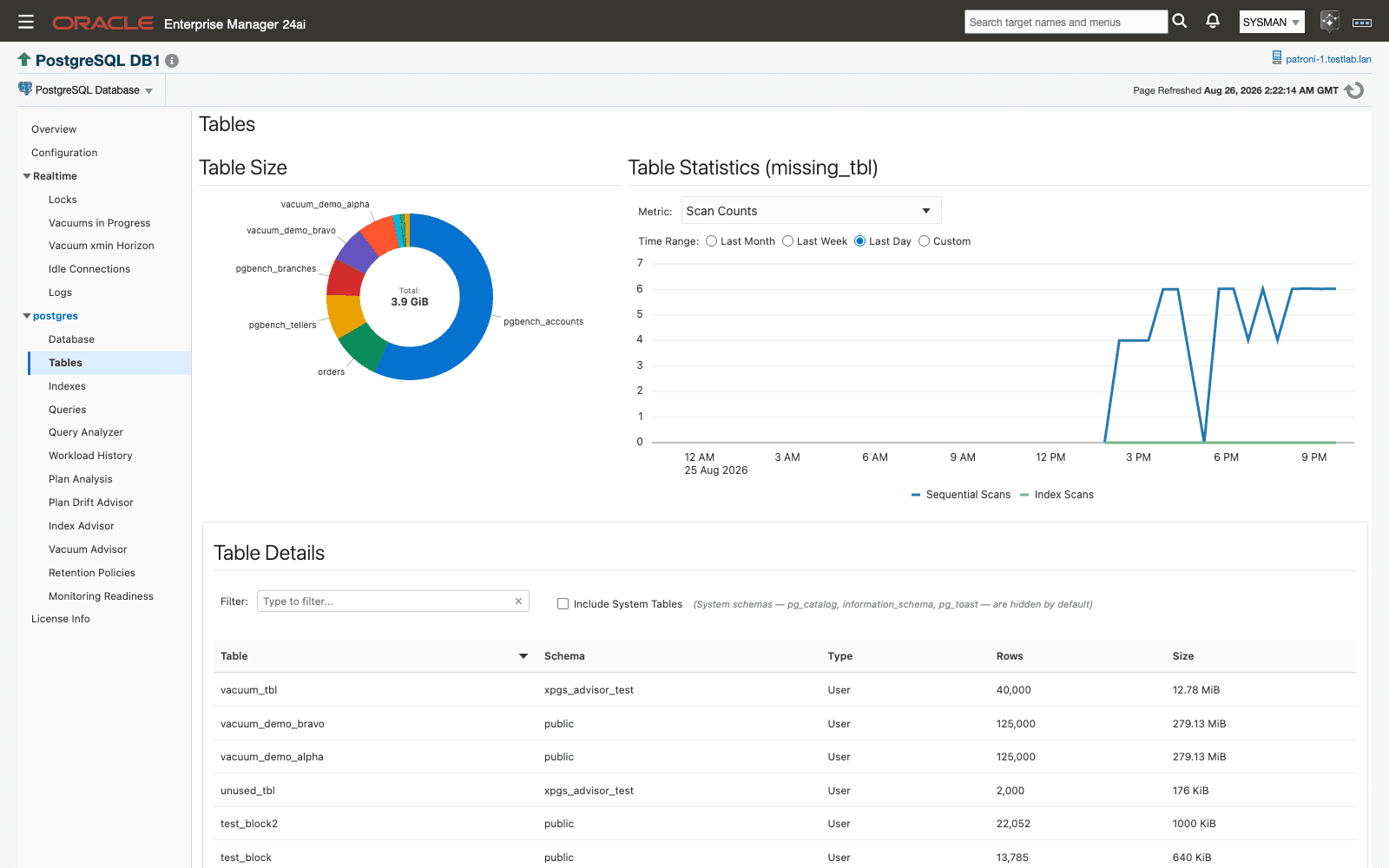The width and height of the screenshot is (1389, 868).
Task: Click the vacuum_tbl table row name
Action: tap(248, 690)
